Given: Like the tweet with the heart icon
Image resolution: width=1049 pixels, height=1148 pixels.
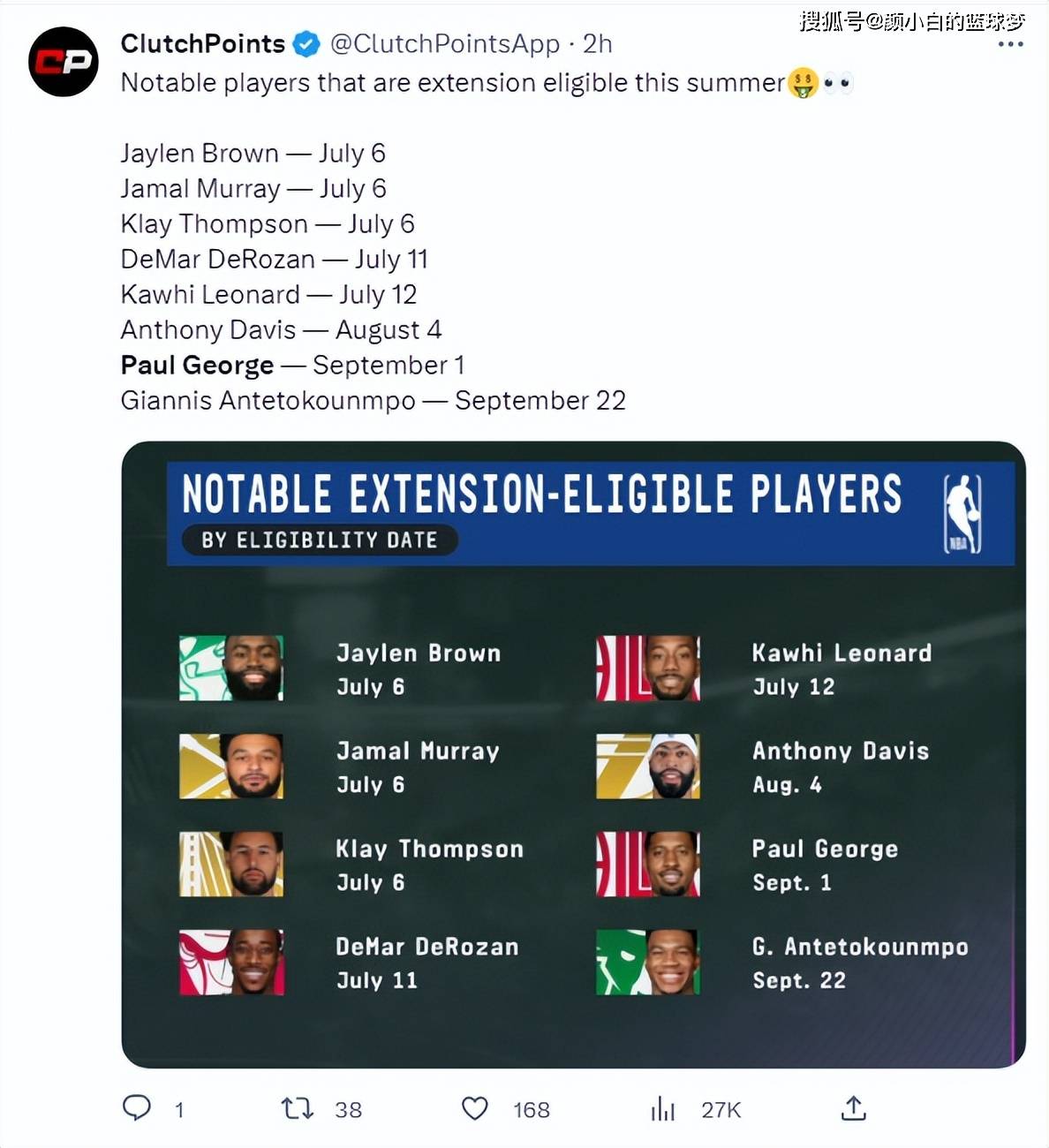Looking at the screenshot, I should tap(475, 1108).
